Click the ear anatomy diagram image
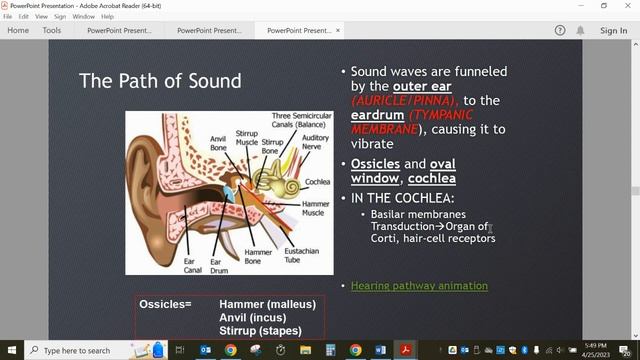Image resolution: width=640 pixels, height=360 pixels. tap(229, 193)
